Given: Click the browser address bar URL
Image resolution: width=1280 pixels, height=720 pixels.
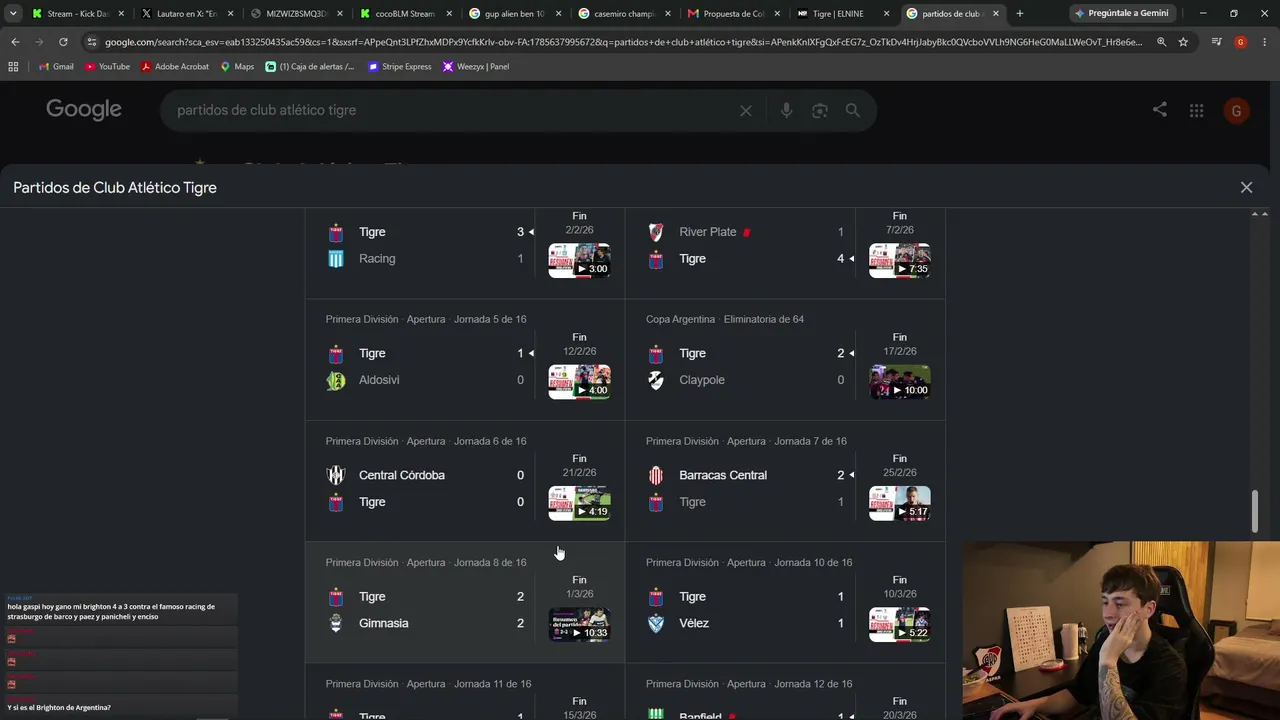Looking at the screenshot, I should pyautogui.click(x=622, y=42).
